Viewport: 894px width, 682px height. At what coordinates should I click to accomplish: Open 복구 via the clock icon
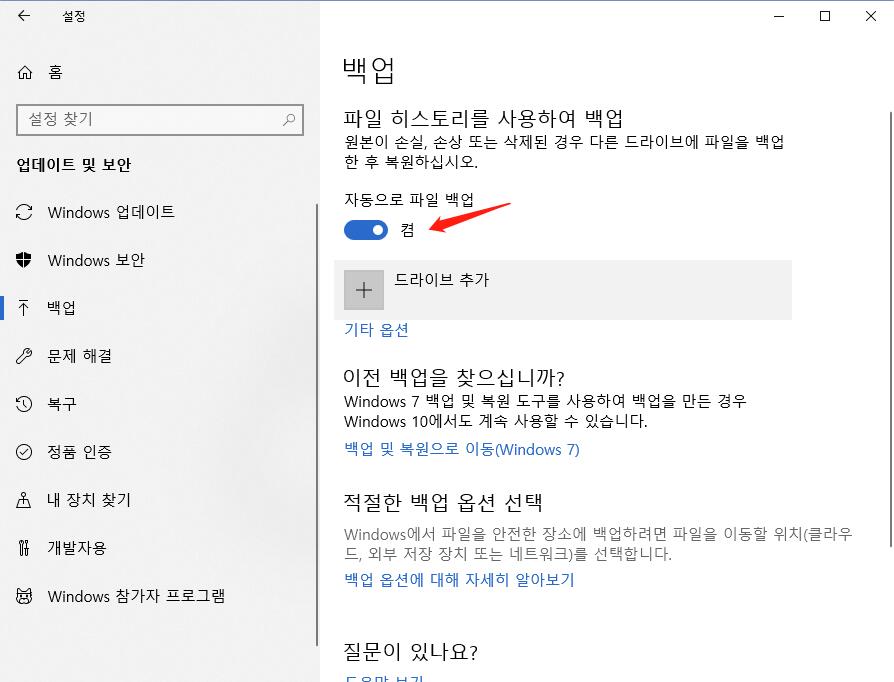[x=24, y=404]
